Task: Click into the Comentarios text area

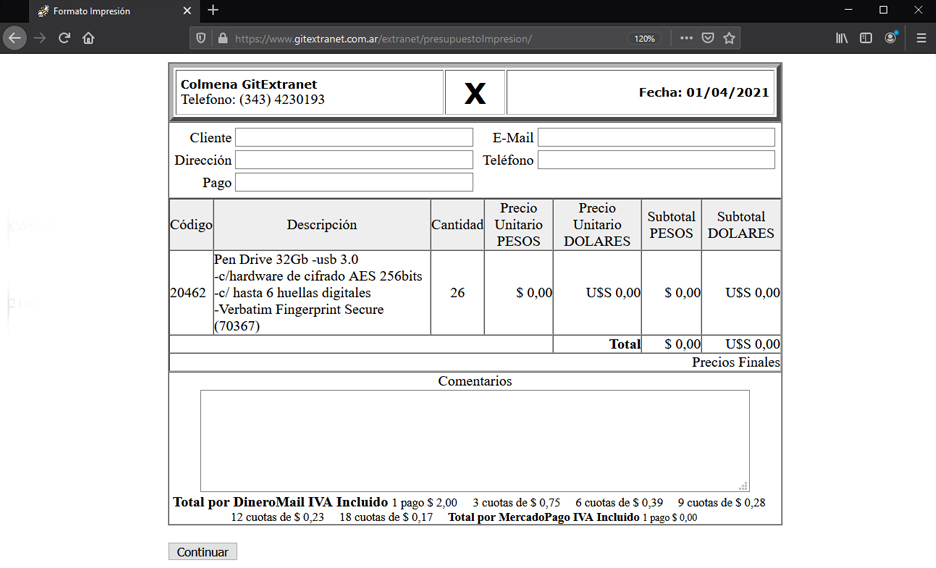Action: coord(474,440)
